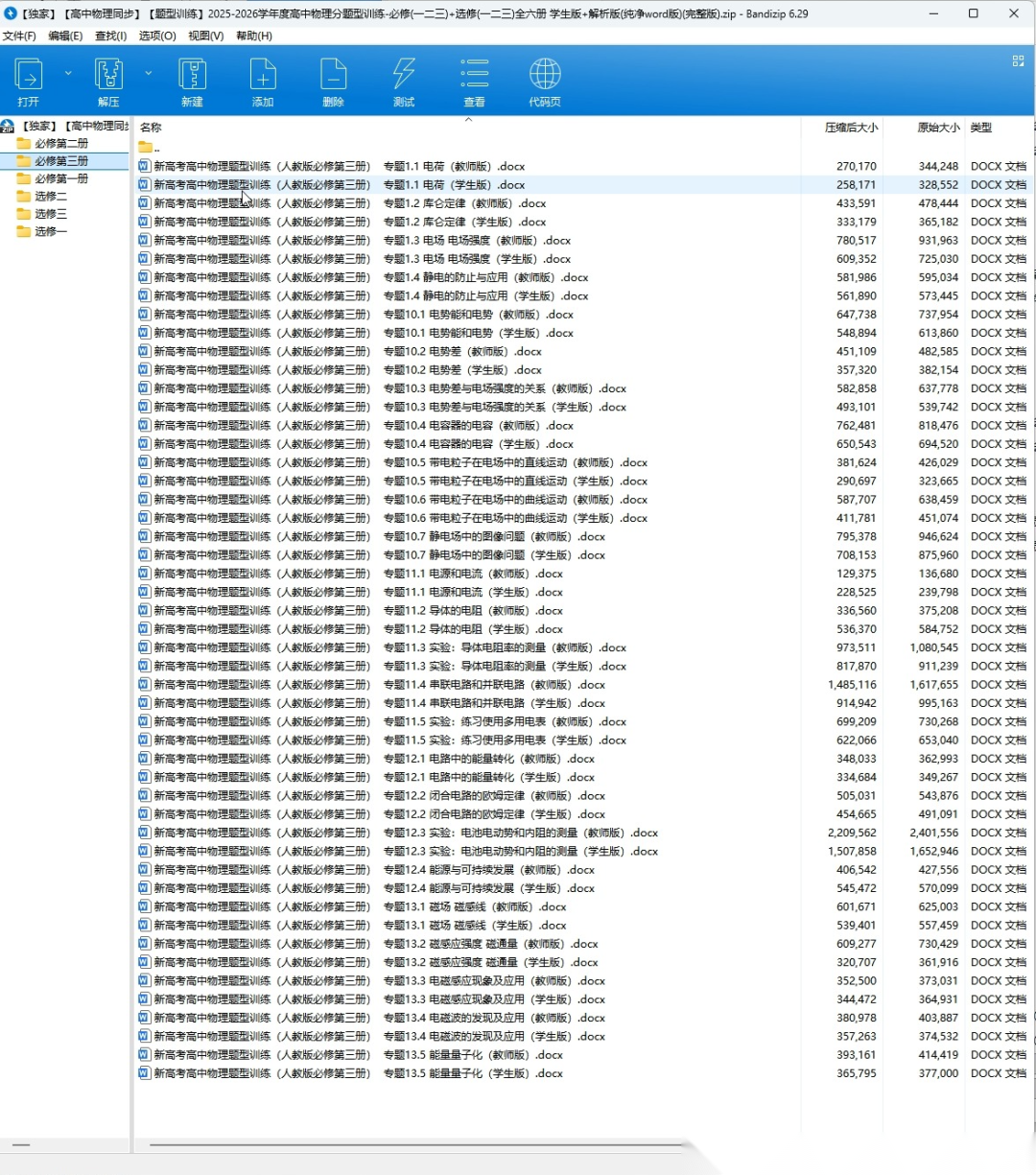The image size is (1036, 1175).
Task: Click the 添加 (Add) toolbar icon
Action: (263, 75)
